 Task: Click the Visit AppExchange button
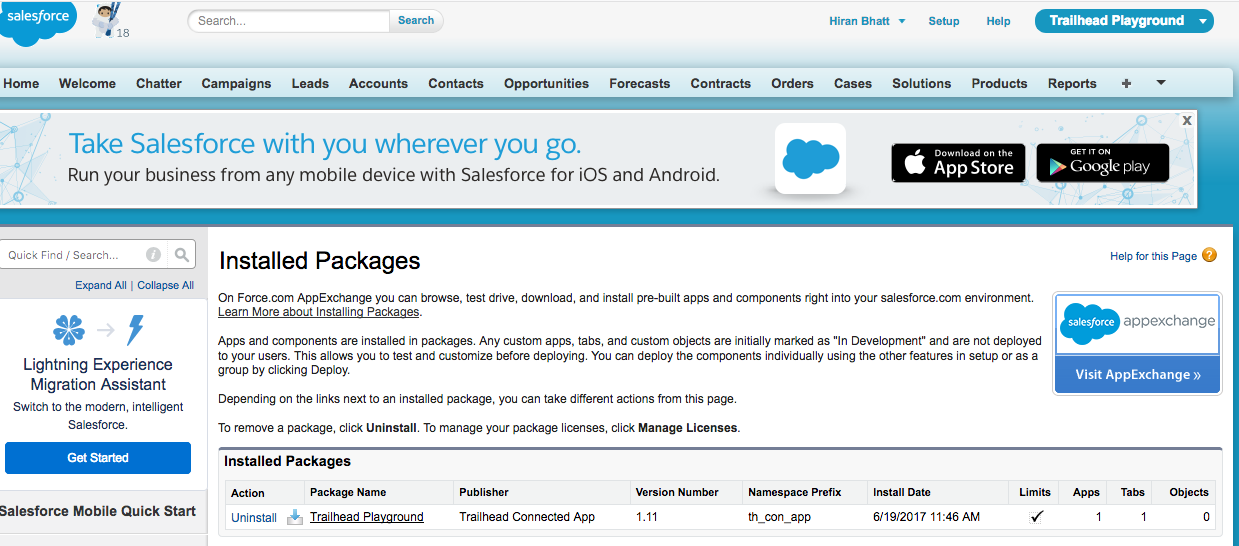tap(1138, 375)
